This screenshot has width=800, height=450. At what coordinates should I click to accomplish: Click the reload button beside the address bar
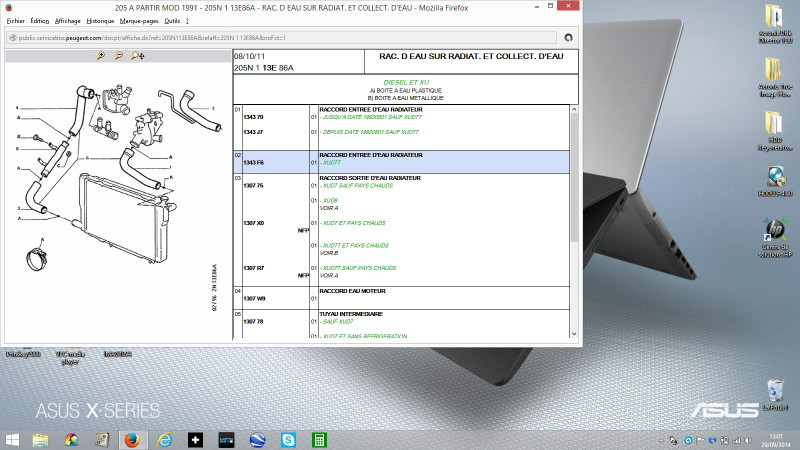tap(568, 37)
